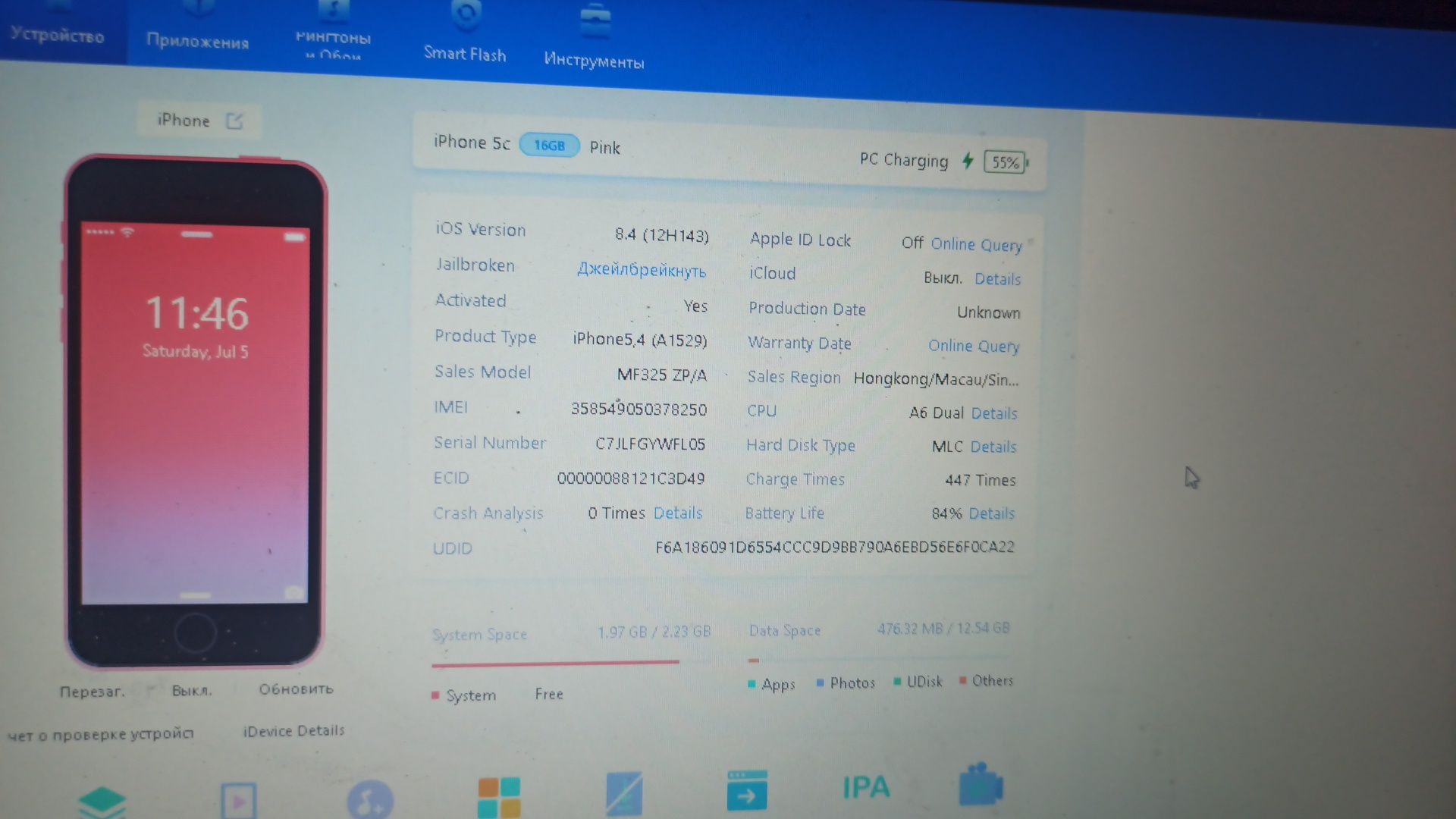Open Battery Life Details link
This screenshot has width=1456, height=819.
click(991, 513)
